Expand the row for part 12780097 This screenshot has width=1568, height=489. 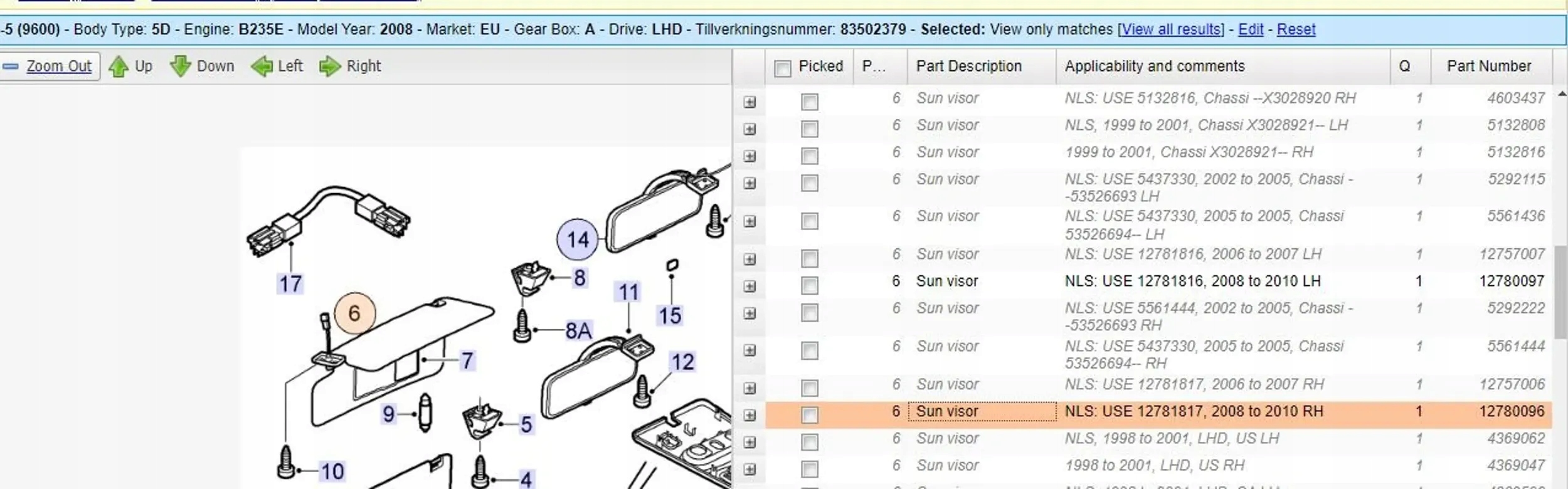[x=750, y=287]
